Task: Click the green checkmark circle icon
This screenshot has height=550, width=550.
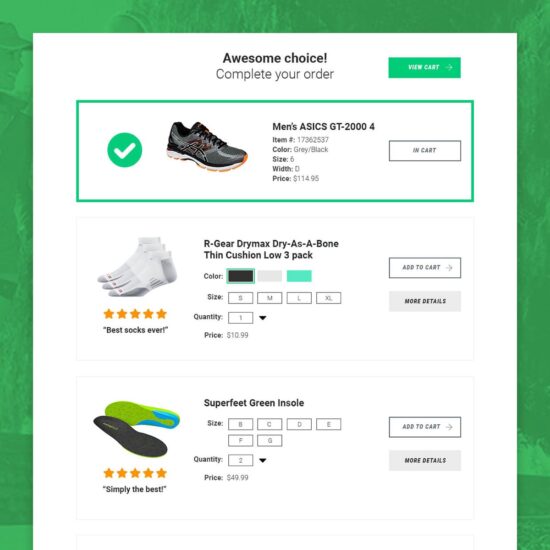Action: [x=125, y=150]
